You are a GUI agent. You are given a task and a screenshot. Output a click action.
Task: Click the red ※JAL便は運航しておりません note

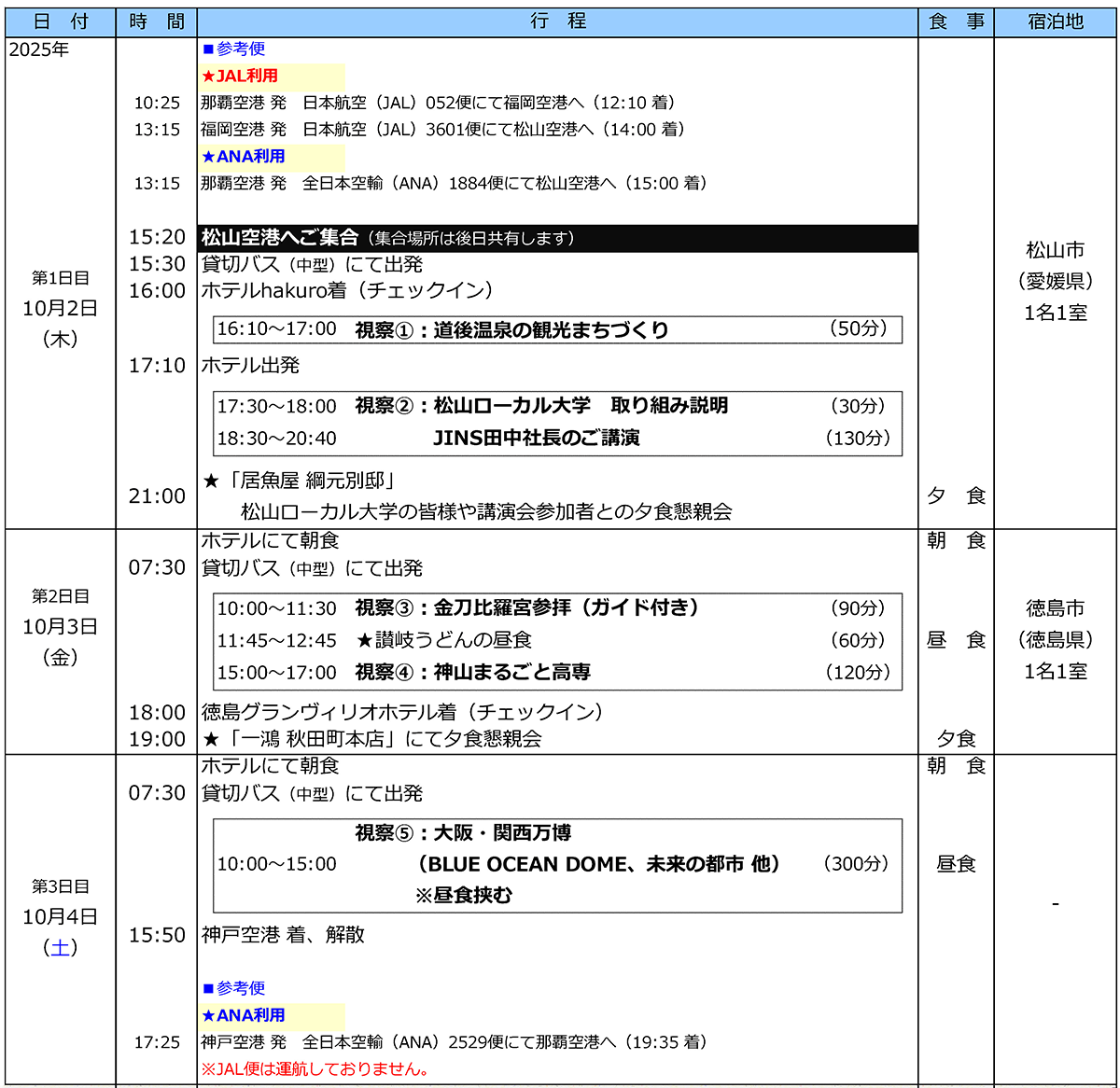coord(316,1069)
